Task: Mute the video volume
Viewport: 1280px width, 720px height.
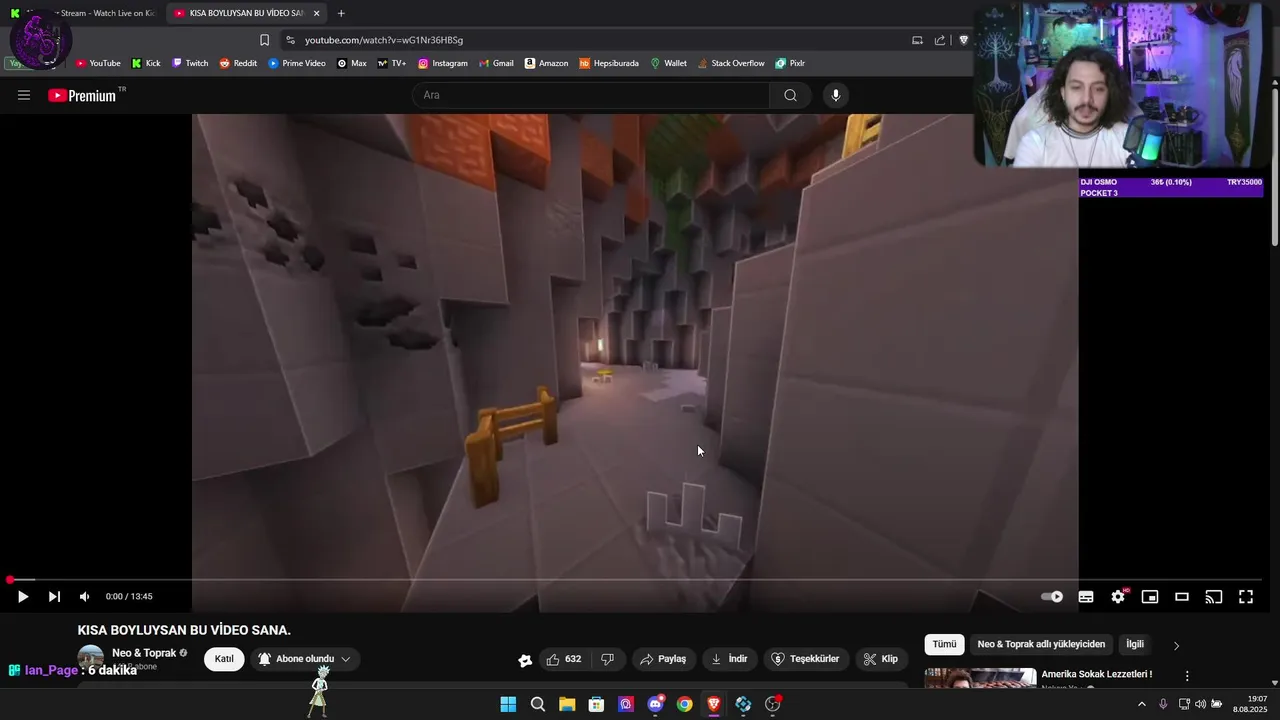Action: (84, 597)
